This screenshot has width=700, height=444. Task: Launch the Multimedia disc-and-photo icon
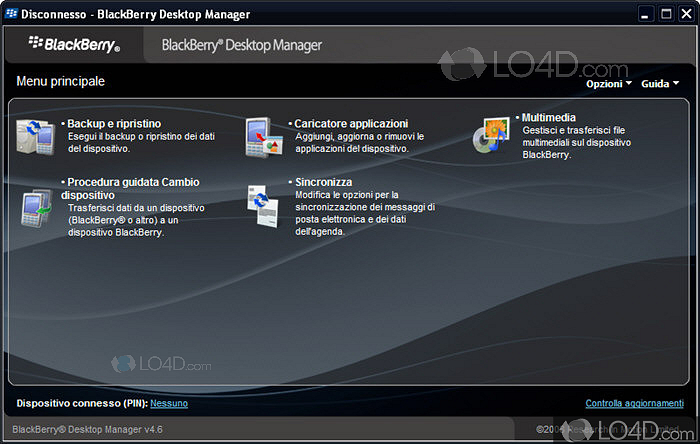click(x=491, y=135)
